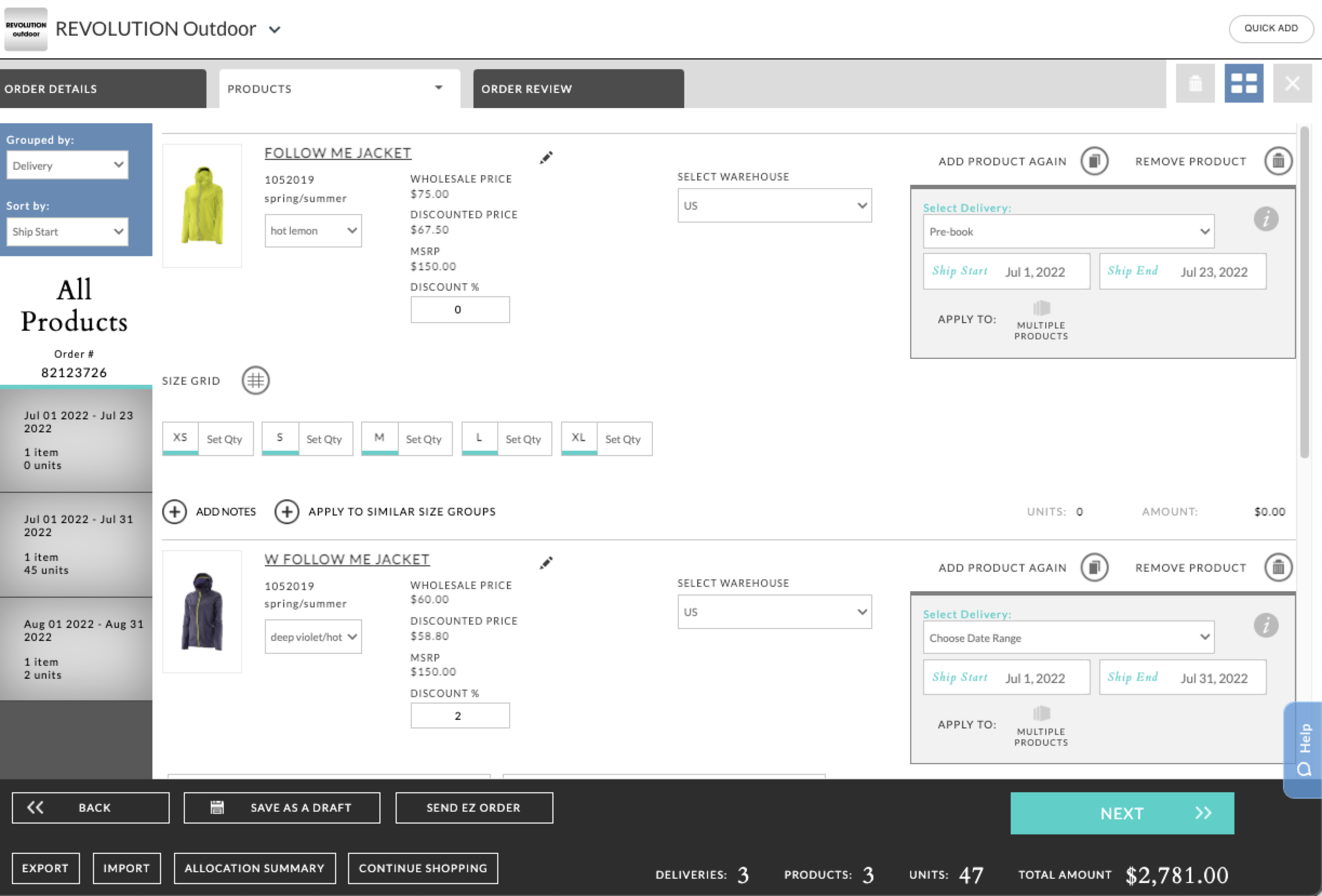Click Add Product Again for FOLLOW ME JACKET
This screenshot has width=1322, height=896.
pos(1093,161)
